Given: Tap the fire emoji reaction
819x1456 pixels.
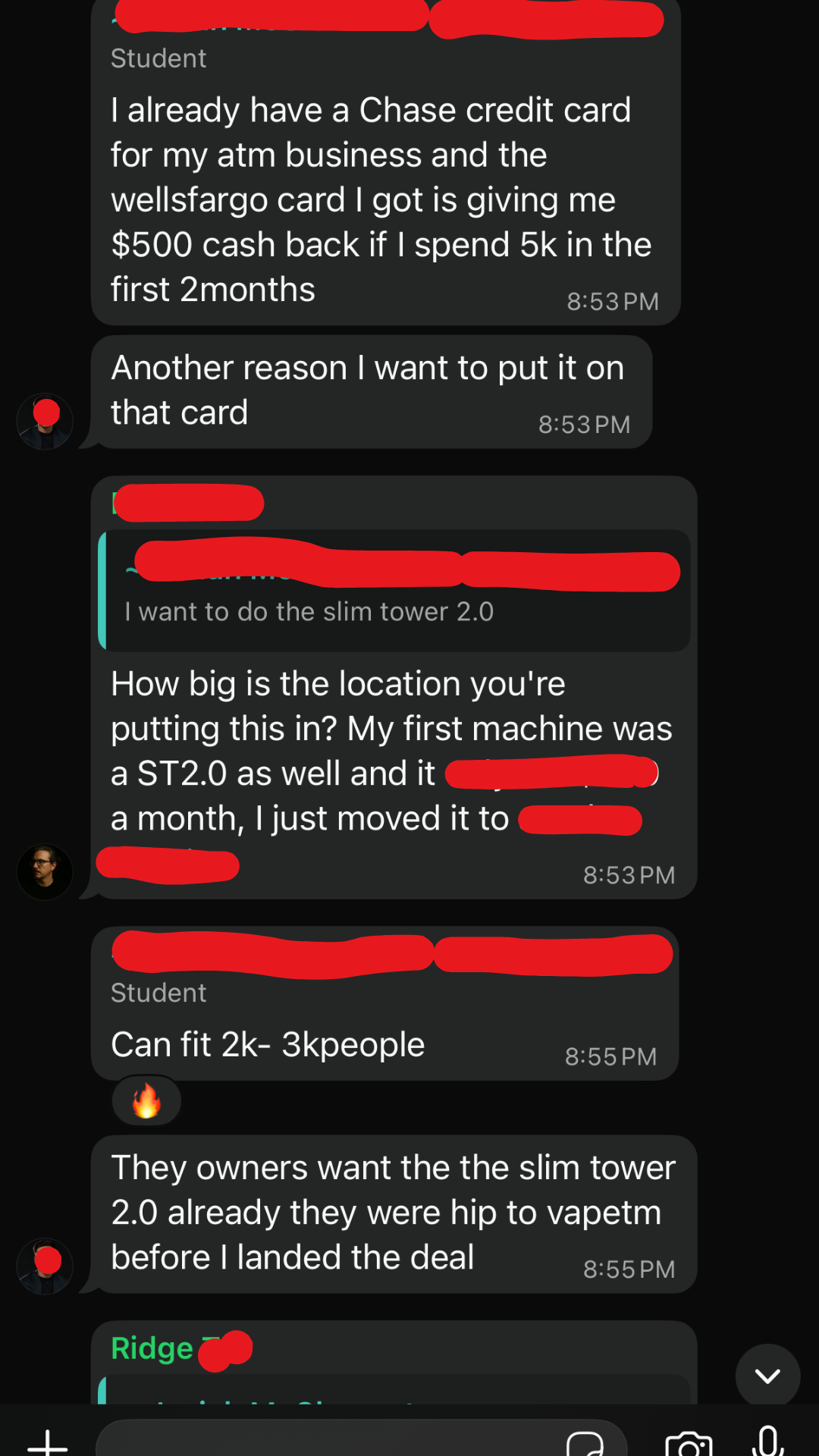Looking at the screenshot, I should [146, 1101].
